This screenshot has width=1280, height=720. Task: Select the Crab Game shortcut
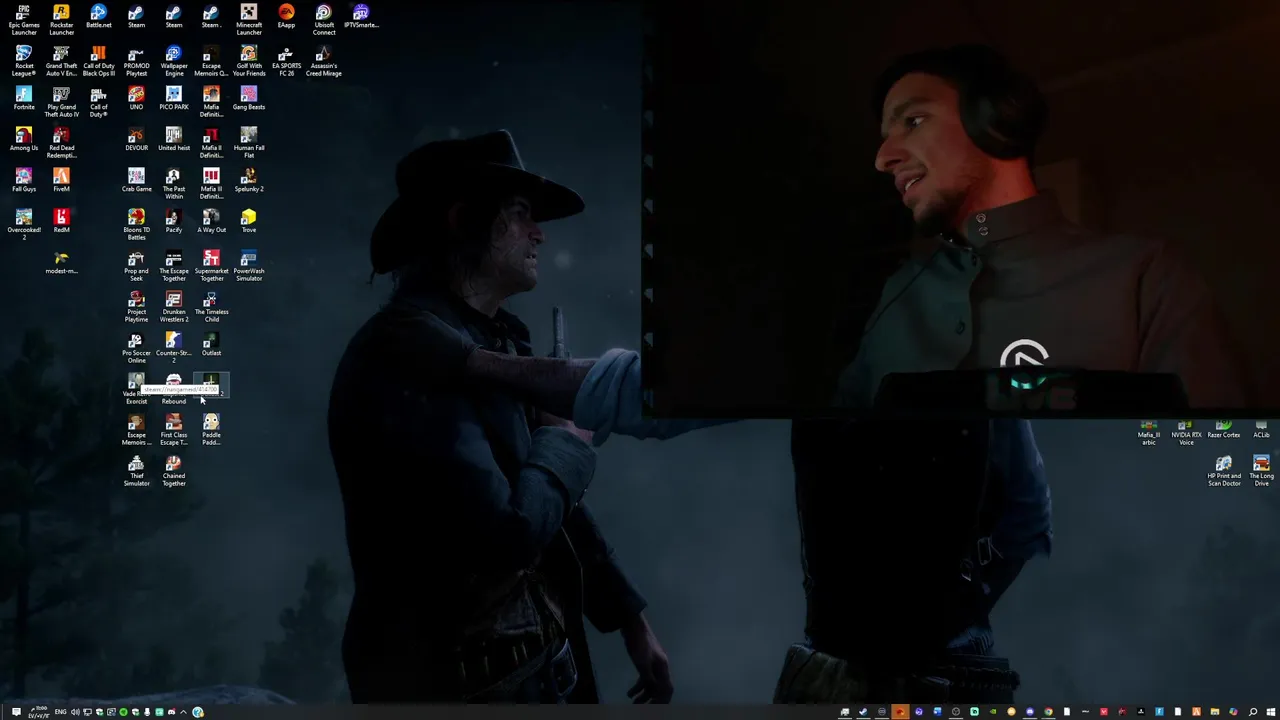(136, 181)
